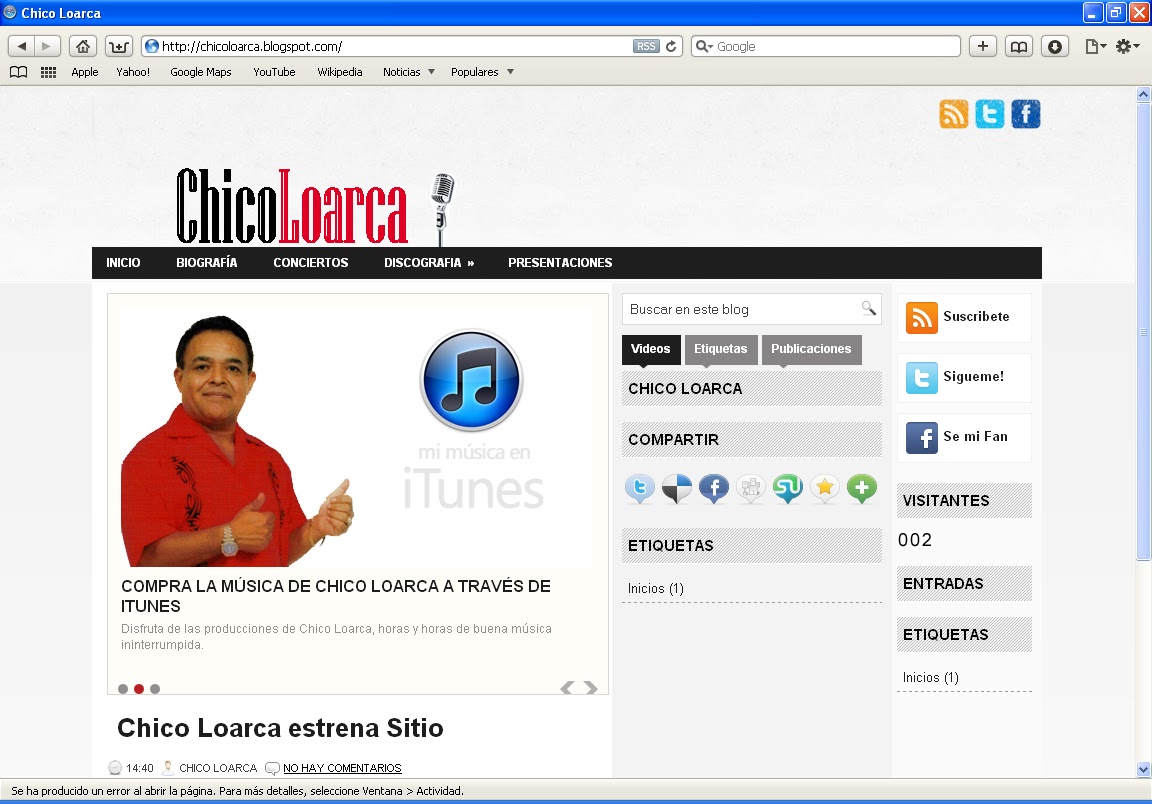Click the add bookmark button
The image size is (1152, 804).
point(118,46)
